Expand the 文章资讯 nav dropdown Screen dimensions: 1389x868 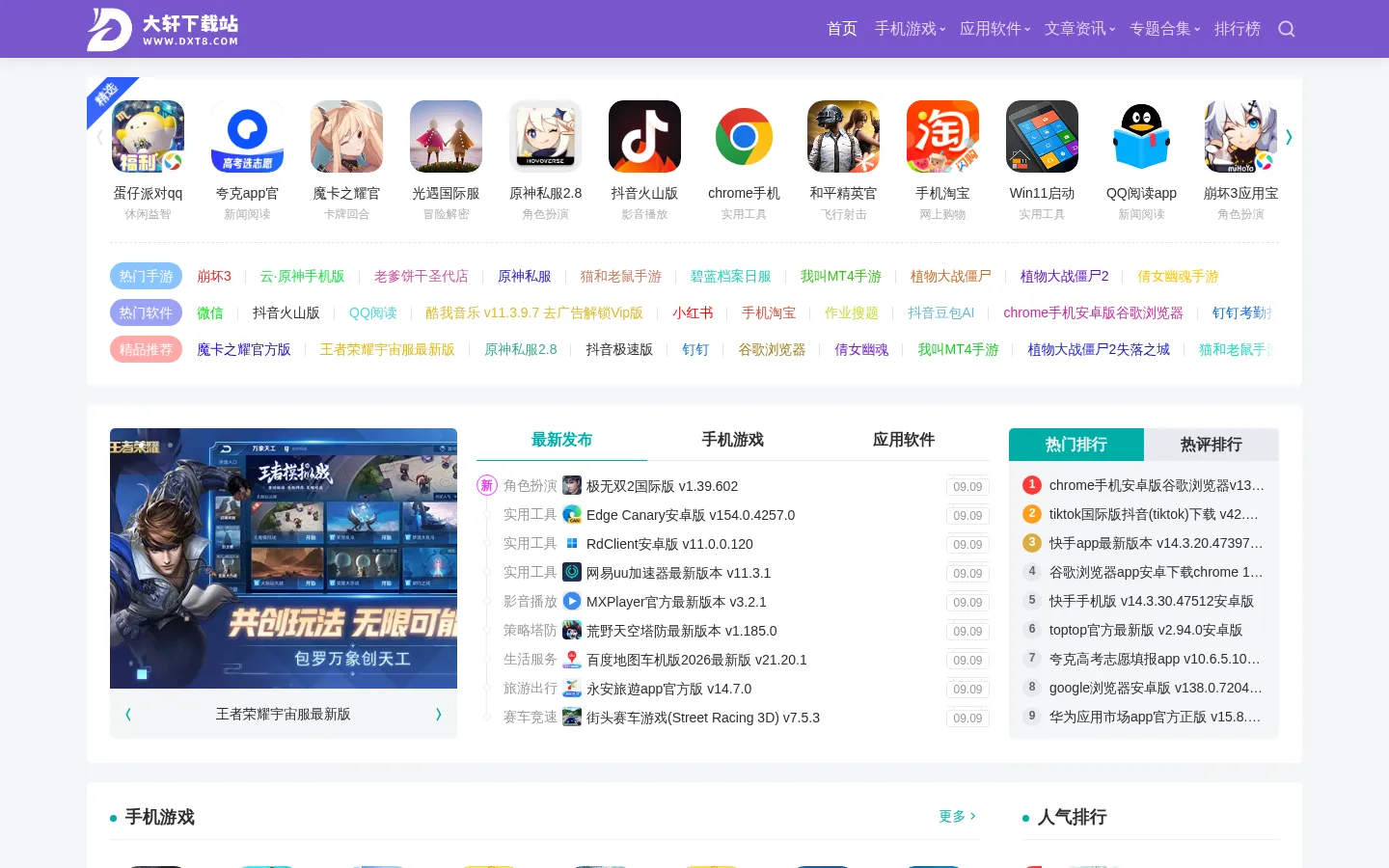(x=1079, y=29)
